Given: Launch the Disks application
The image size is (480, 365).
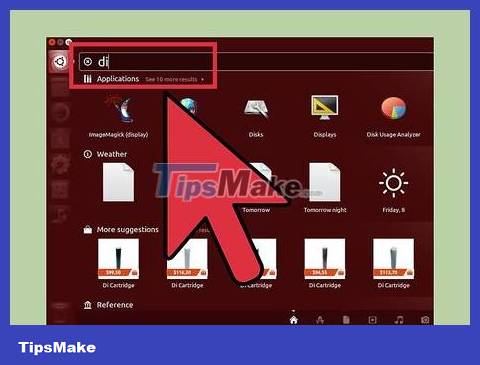Looking at the screenshot, I should pyautogui.click(x=256, y=117).
